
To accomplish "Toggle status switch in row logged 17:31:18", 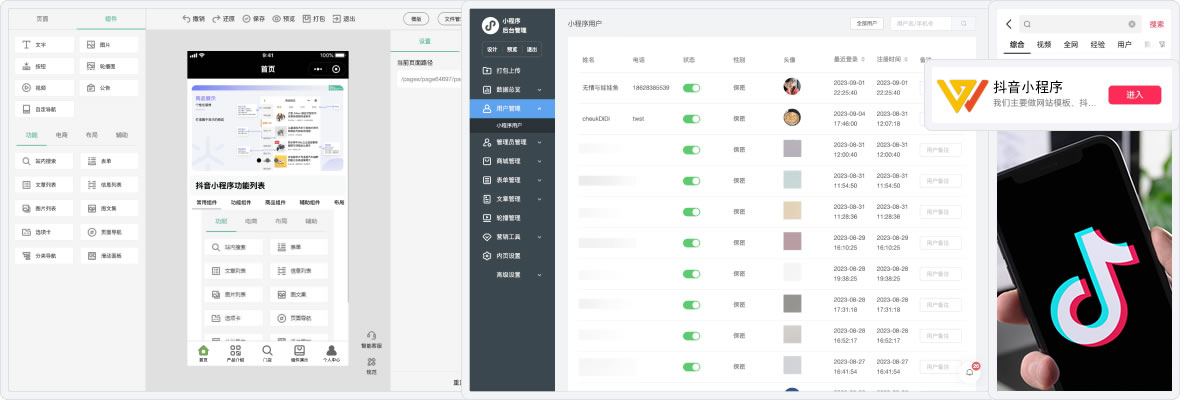I will [691, 305].
